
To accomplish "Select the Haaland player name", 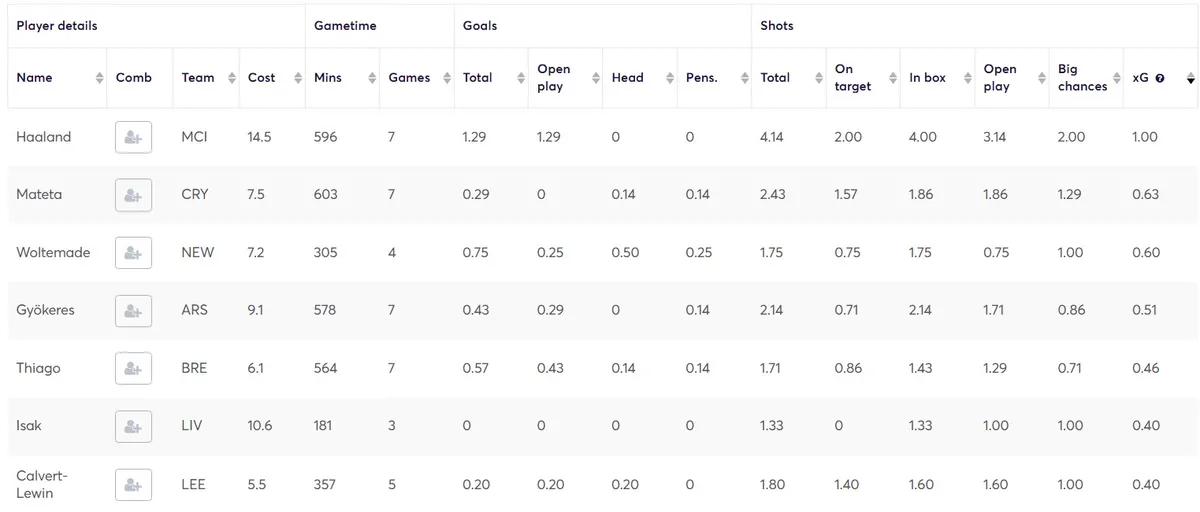I will pos(44,137).
